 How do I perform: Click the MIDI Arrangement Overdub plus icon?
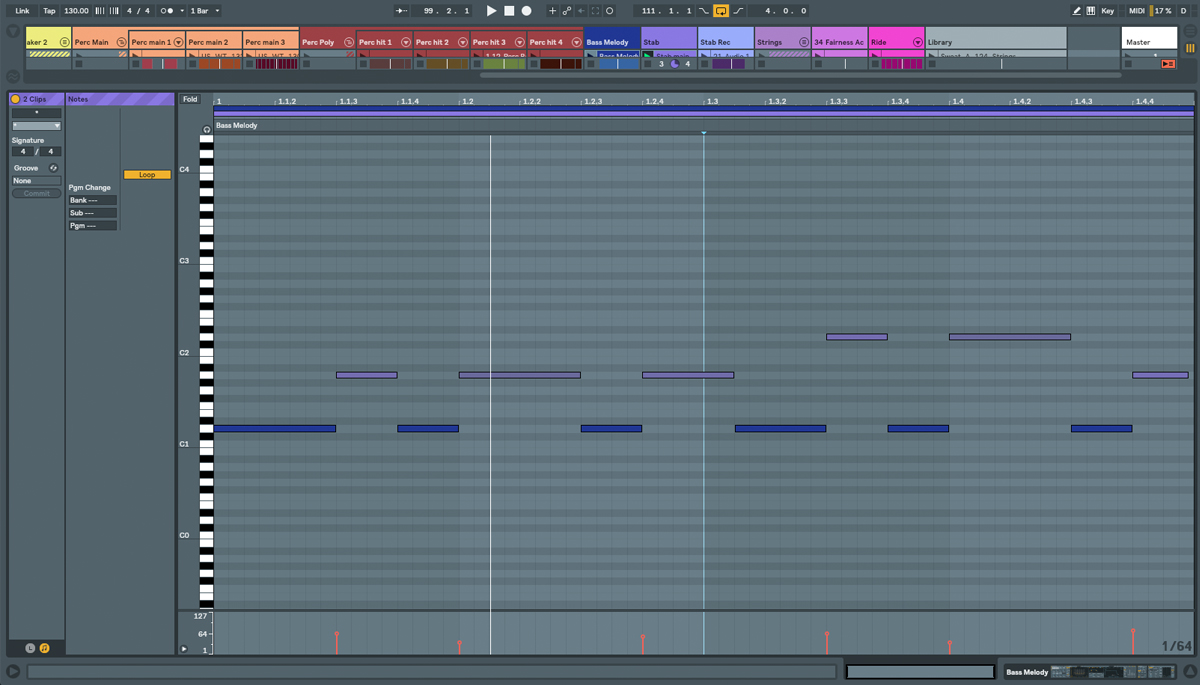552,11
